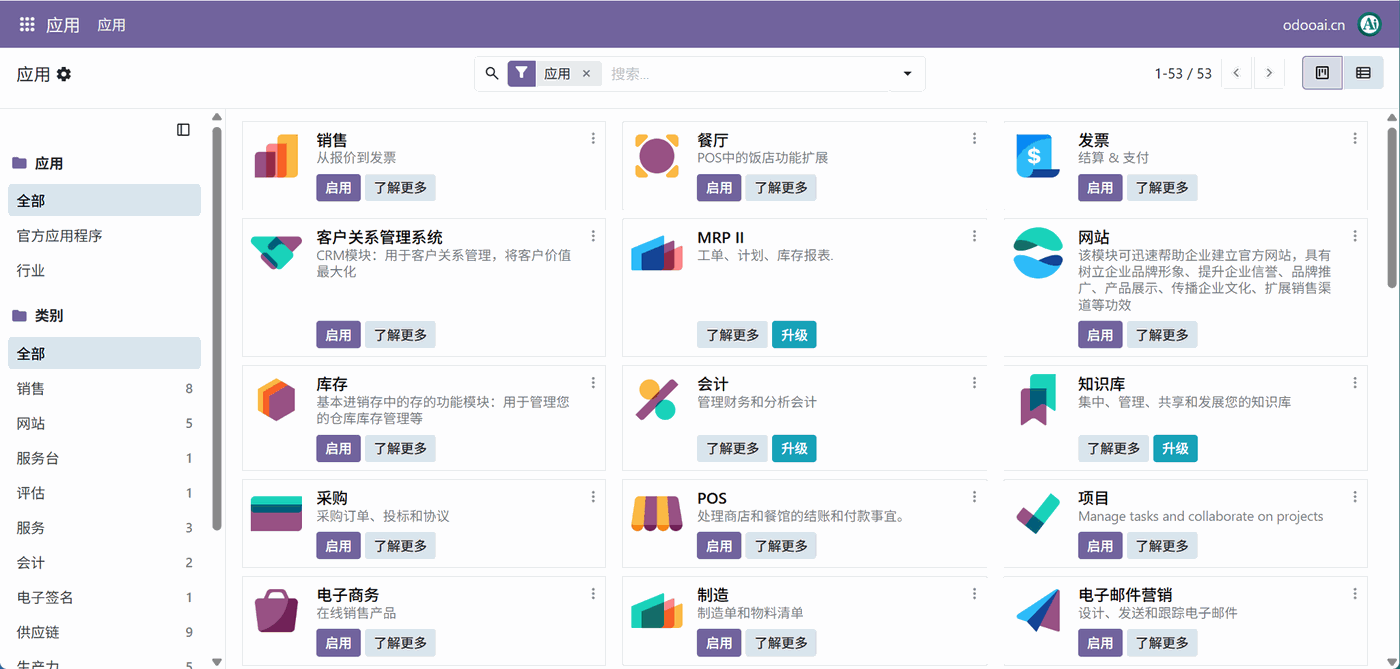Switch to kanban view
The image size is (1400, 669).
(x=1322, y=73)
